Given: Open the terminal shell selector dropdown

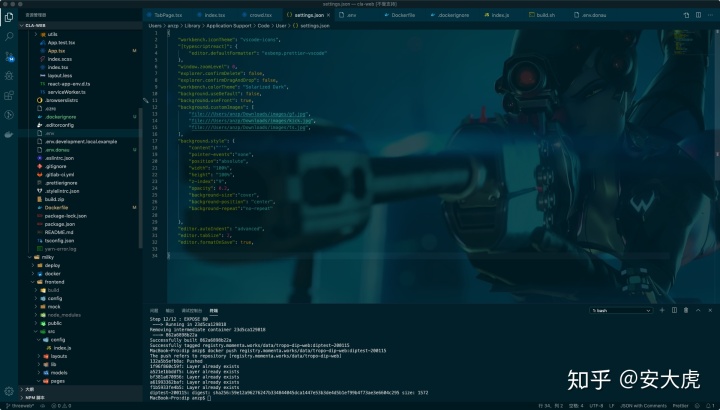Looking at the screenshot, I should [621, 310].
